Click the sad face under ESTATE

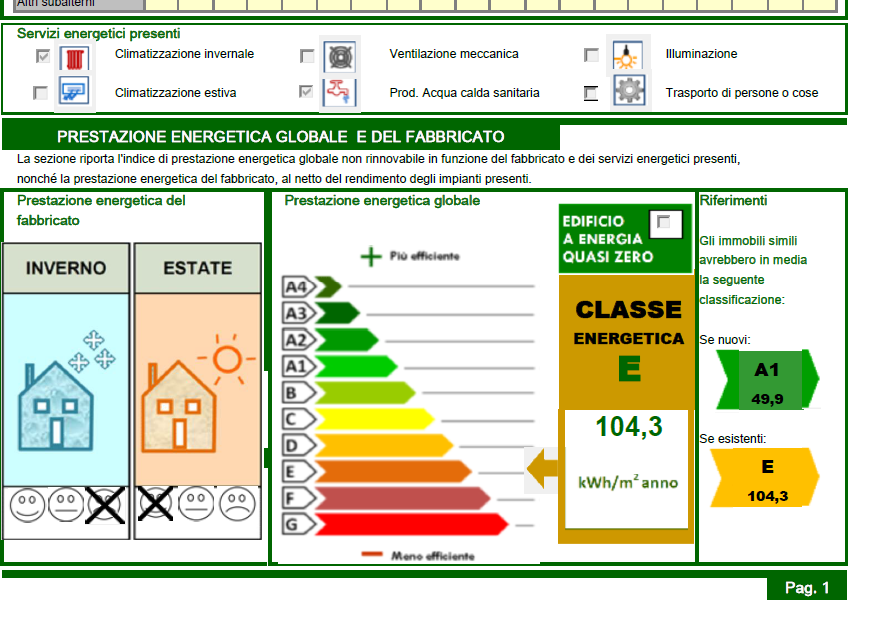[x=237, y=504]
